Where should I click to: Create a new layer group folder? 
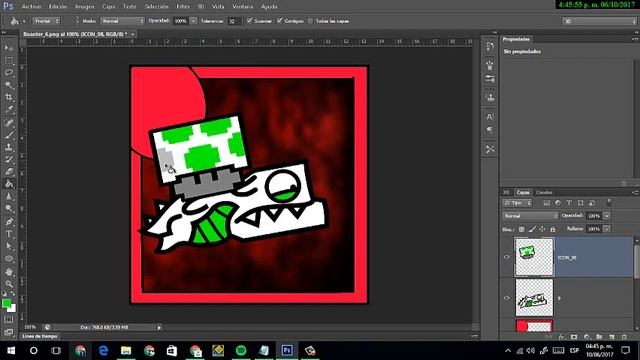599,337
